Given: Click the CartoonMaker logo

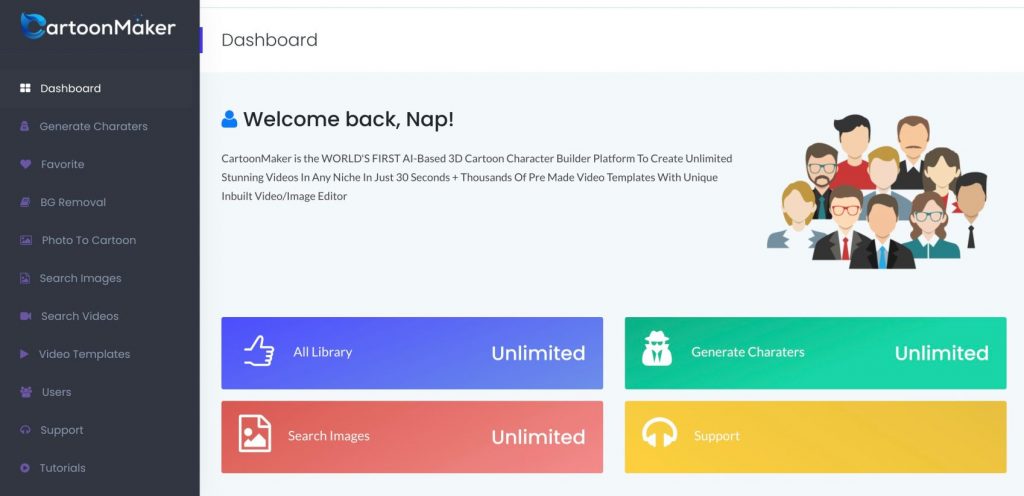Looking at the screenshot, I should pos(98,27).
